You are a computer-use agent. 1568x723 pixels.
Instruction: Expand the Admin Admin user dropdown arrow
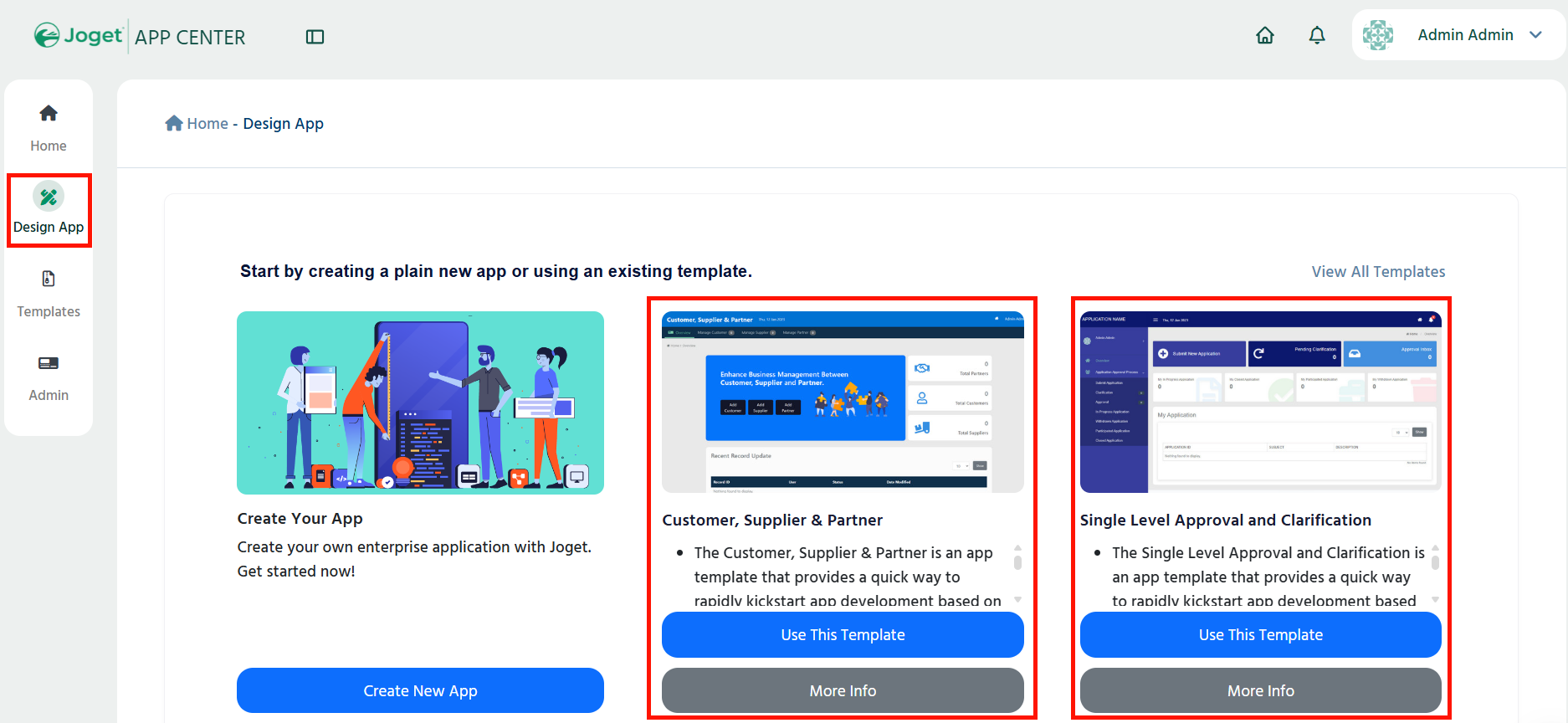[1535, 35]
